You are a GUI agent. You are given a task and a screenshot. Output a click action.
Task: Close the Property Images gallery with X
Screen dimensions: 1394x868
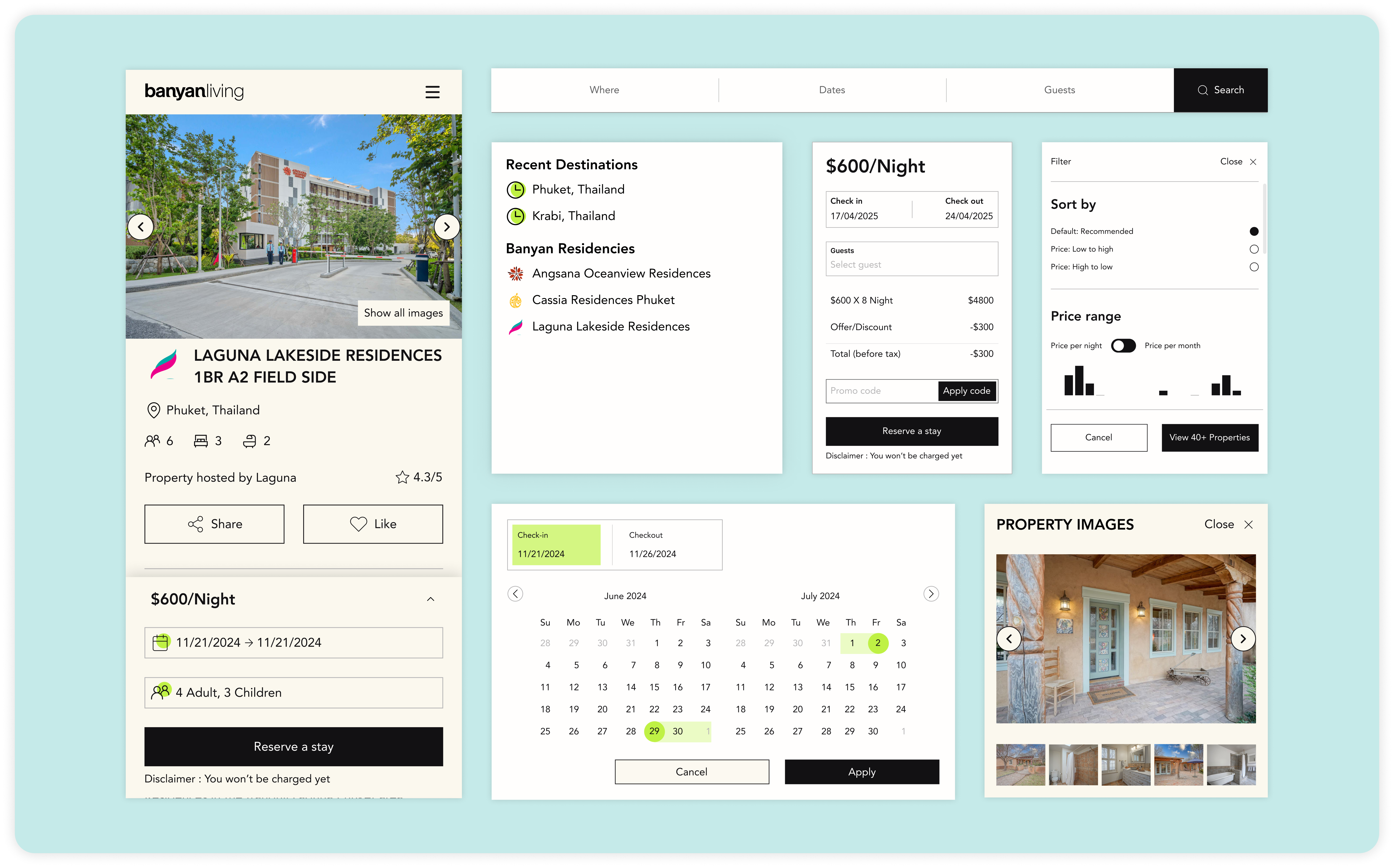[1248, 525]
